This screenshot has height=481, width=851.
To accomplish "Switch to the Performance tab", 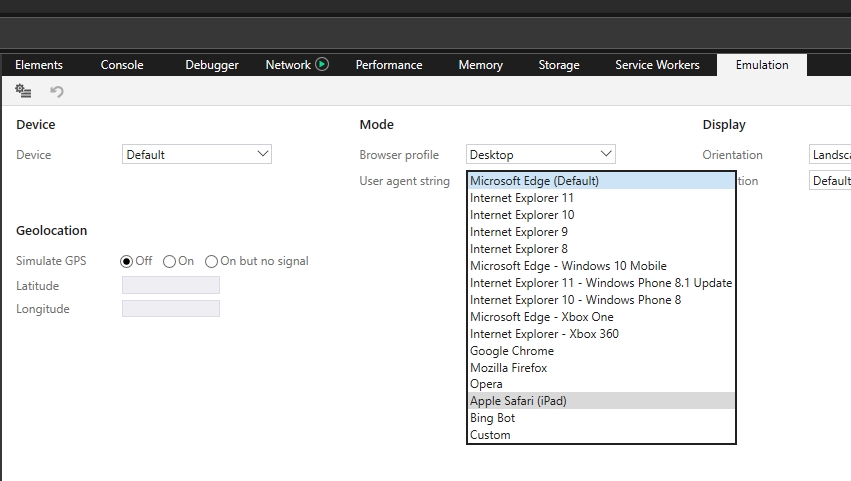I will click(x=389, y=65).
